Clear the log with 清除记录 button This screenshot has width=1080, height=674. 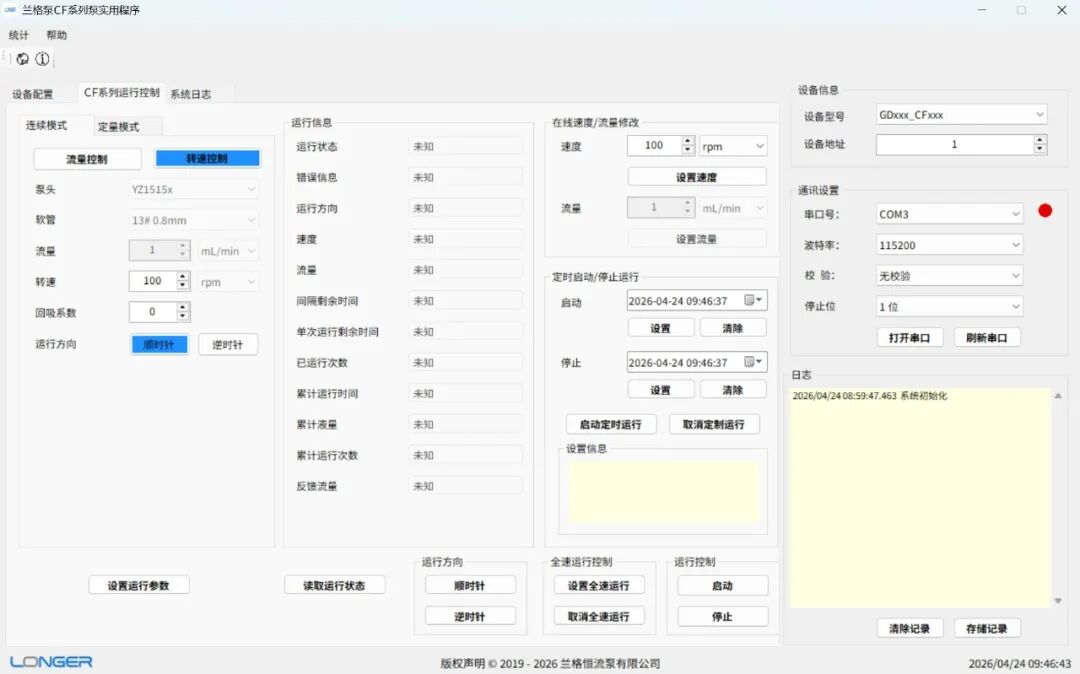[x=909, y=628]
